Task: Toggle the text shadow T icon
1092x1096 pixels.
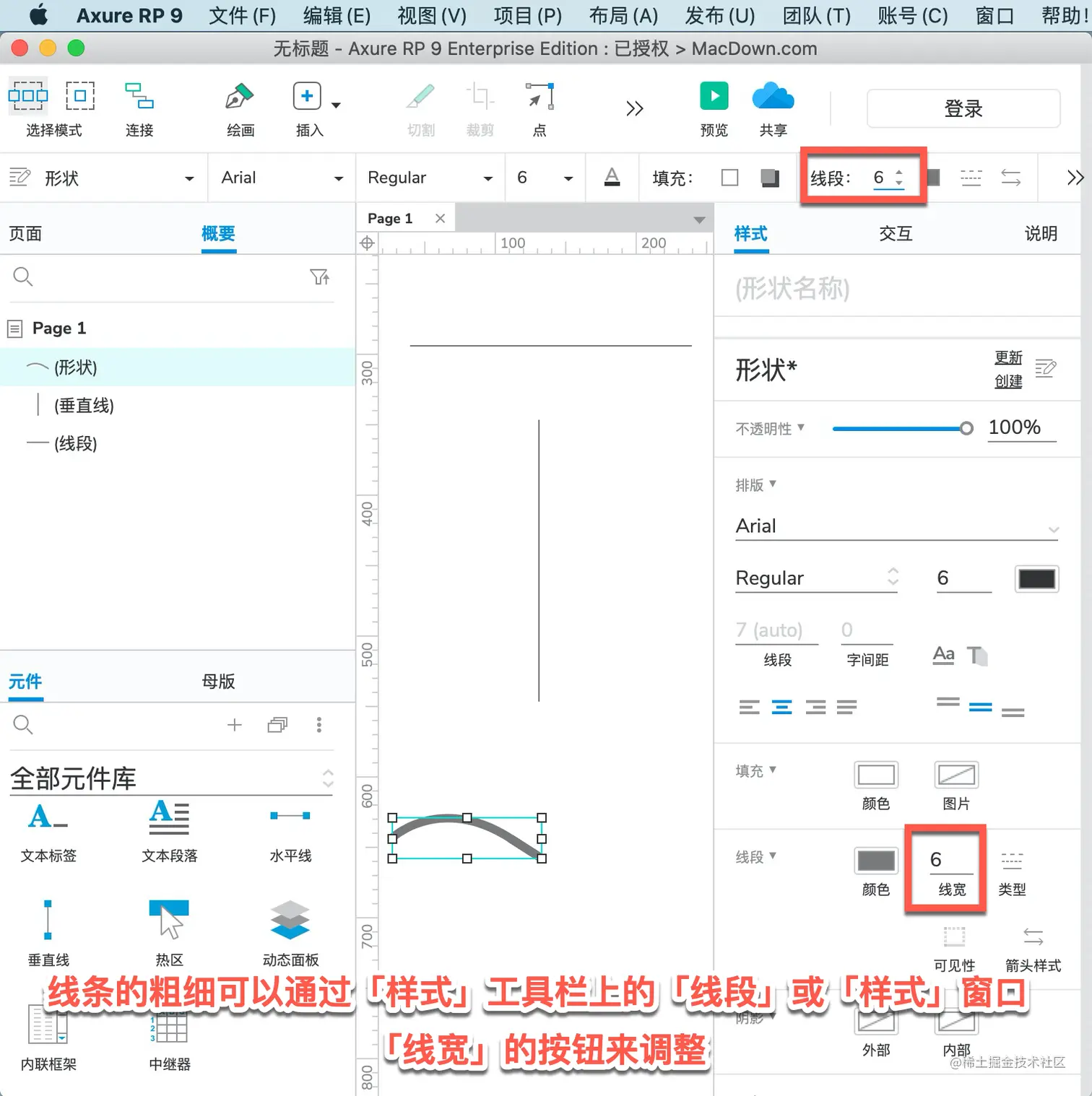Action: pyautogui.click(x=977, y=655)
